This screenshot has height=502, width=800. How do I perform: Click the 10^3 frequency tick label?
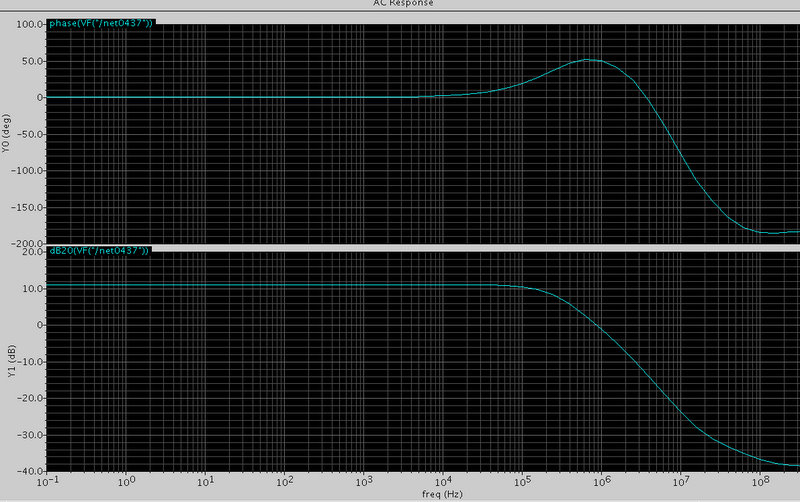coord(364,481)
